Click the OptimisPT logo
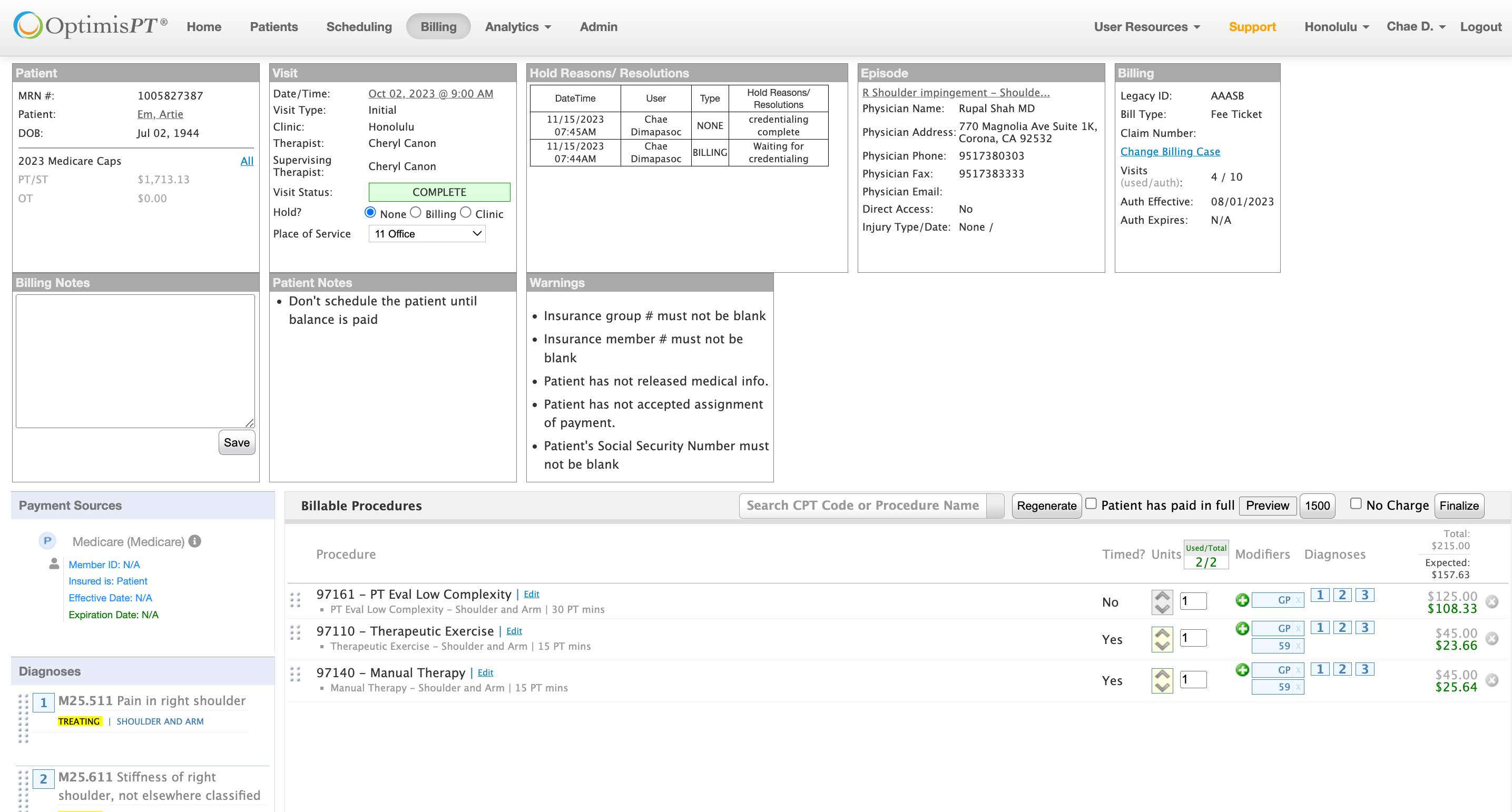Viewport: 1512px width, 812px height. point(91,26)
